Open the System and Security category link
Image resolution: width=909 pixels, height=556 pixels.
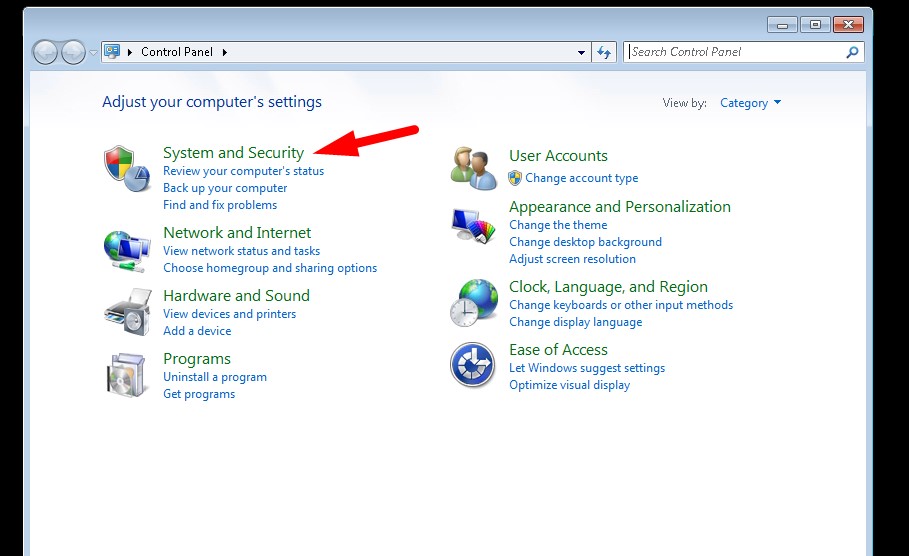click(233, 153)
